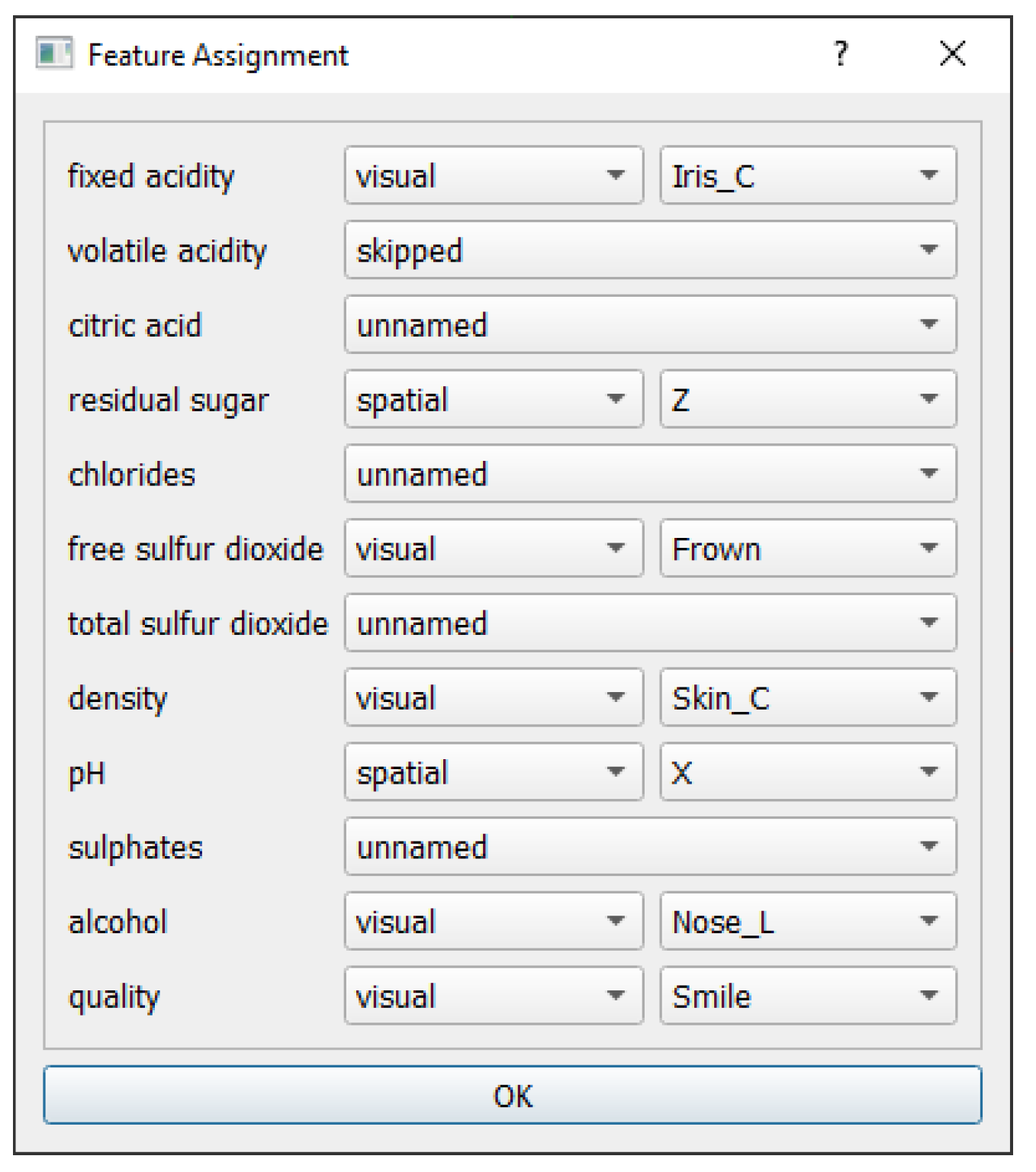
Task: Expand the chlorides assignment dropdown
Action: pyautogui.click(x=650, y=474)
